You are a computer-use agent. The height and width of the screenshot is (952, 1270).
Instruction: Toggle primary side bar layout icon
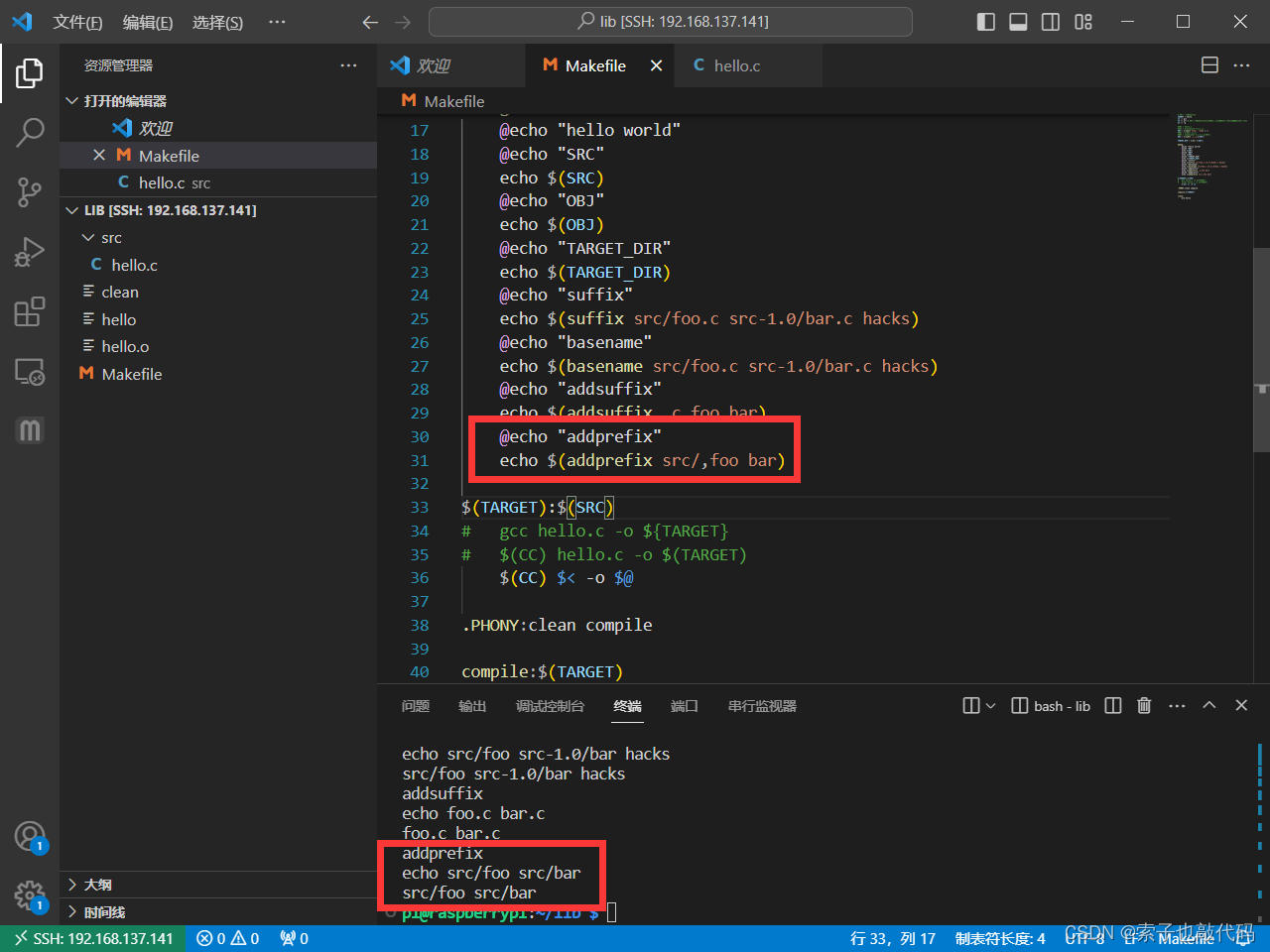point(985,22)
